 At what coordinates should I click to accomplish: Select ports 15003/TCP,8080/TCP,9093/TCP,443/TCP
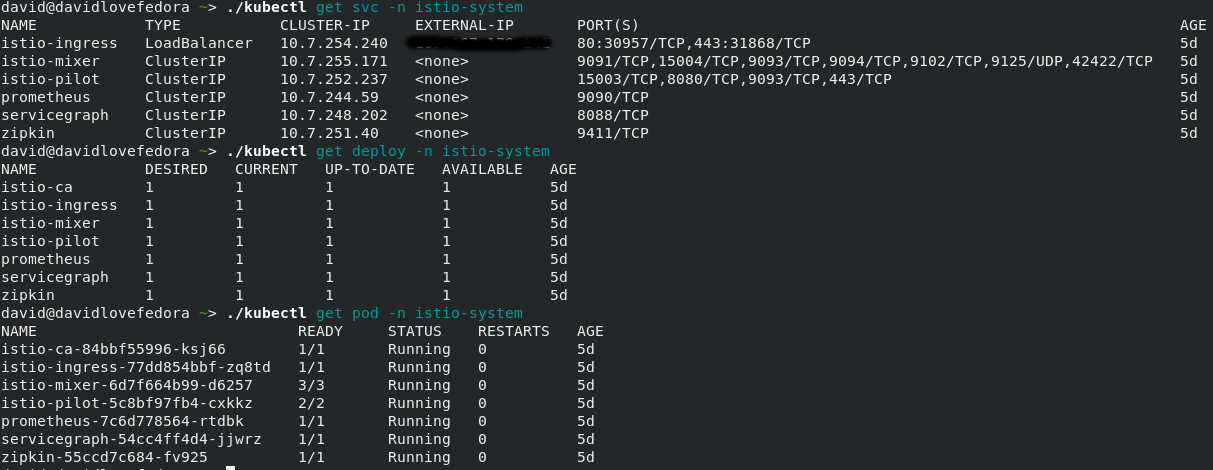tap(734, 79)
